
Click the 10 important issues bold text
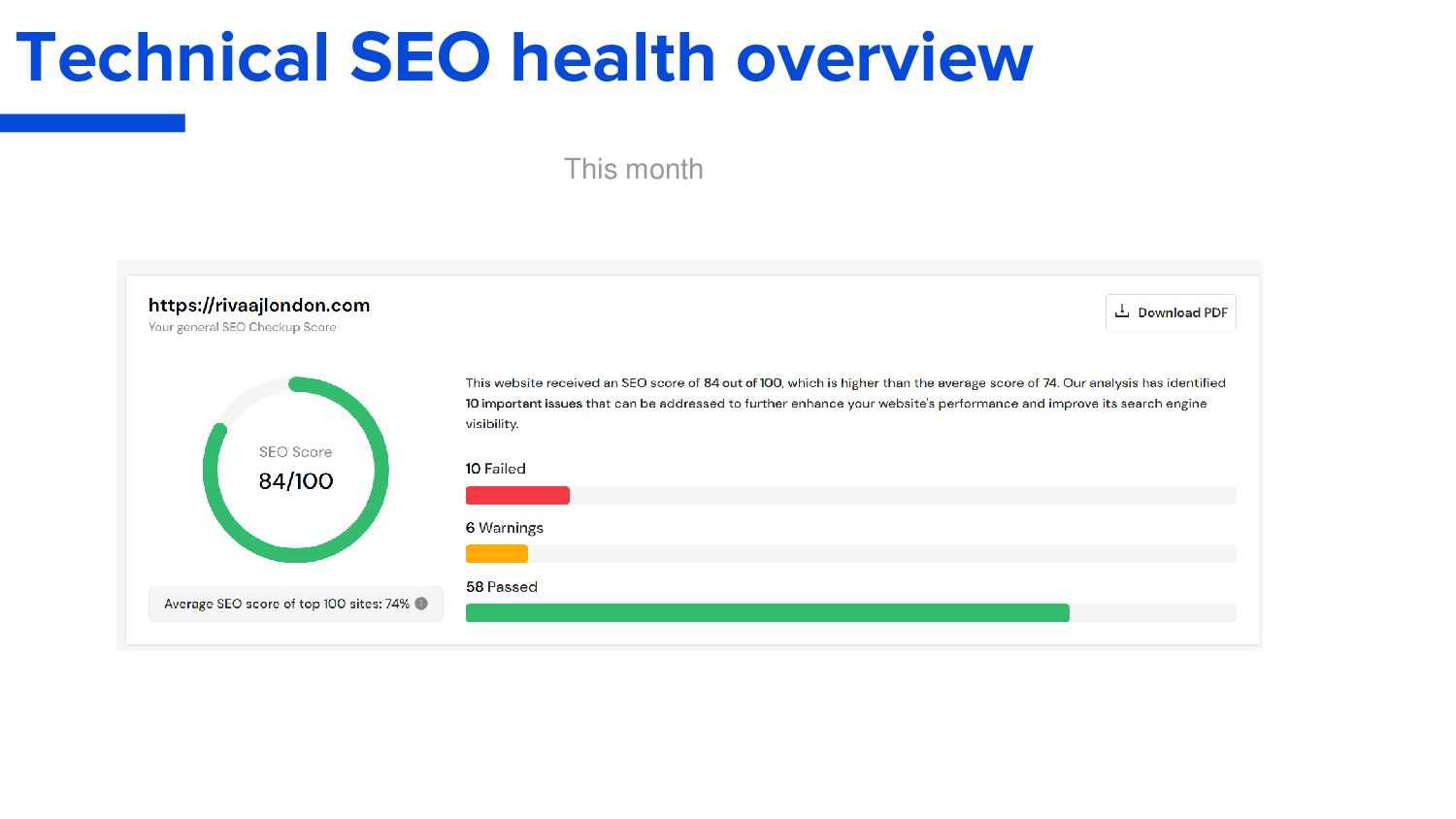click(x=524, y=404)
